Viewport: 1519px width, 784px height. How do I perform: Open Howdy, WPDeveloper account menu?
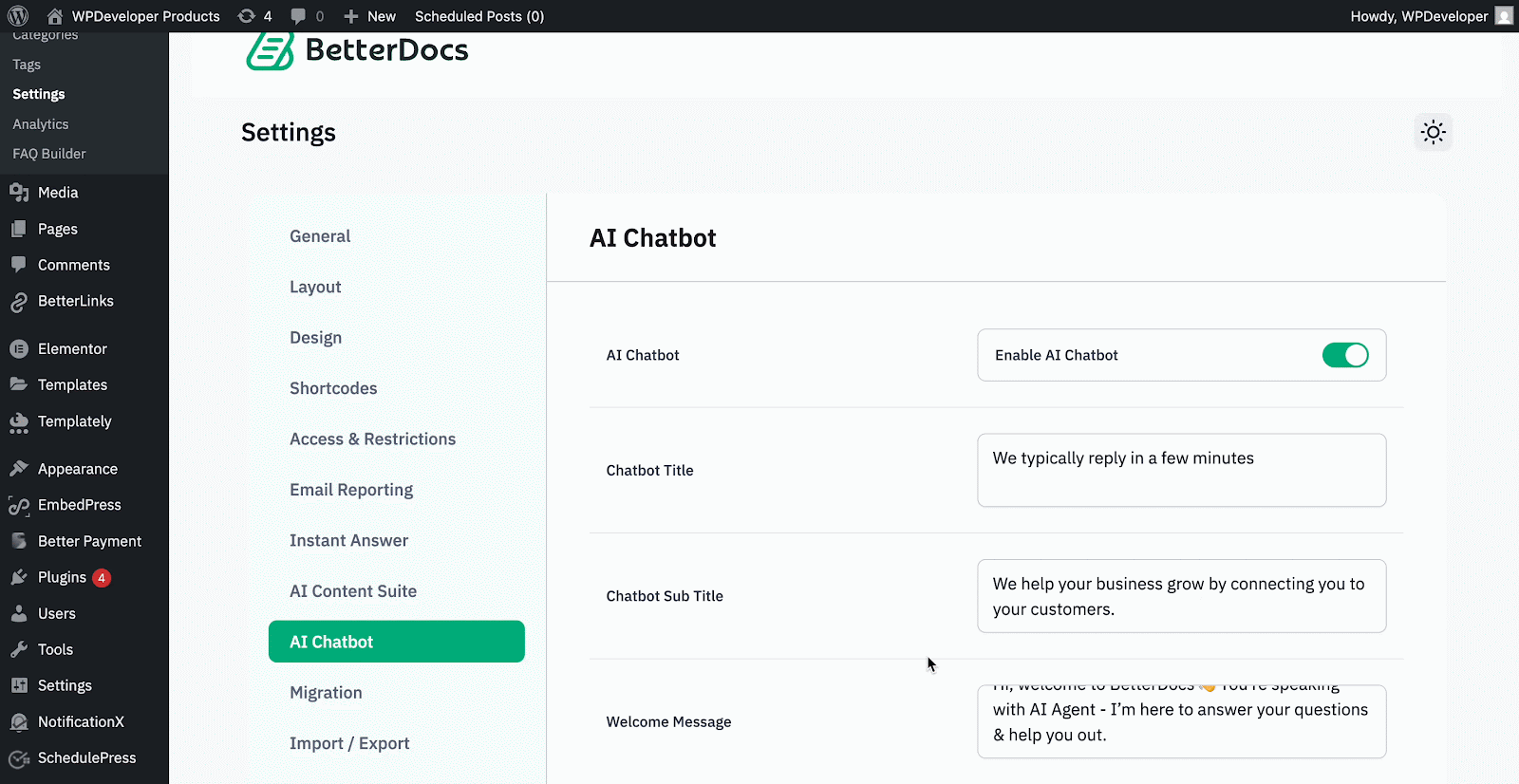pos(1418,16)
